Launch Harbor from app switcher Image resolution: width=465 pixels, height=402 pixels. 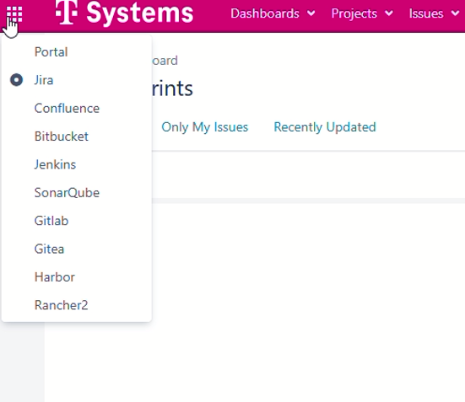tap(54, 277)
